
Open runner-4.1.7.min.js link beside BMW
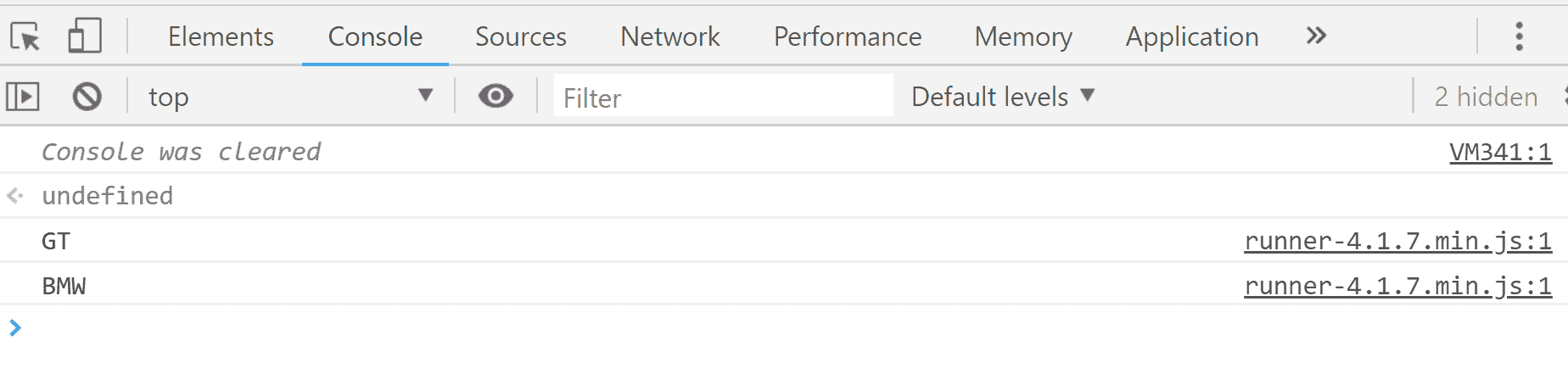click(x=1397, y=287)
